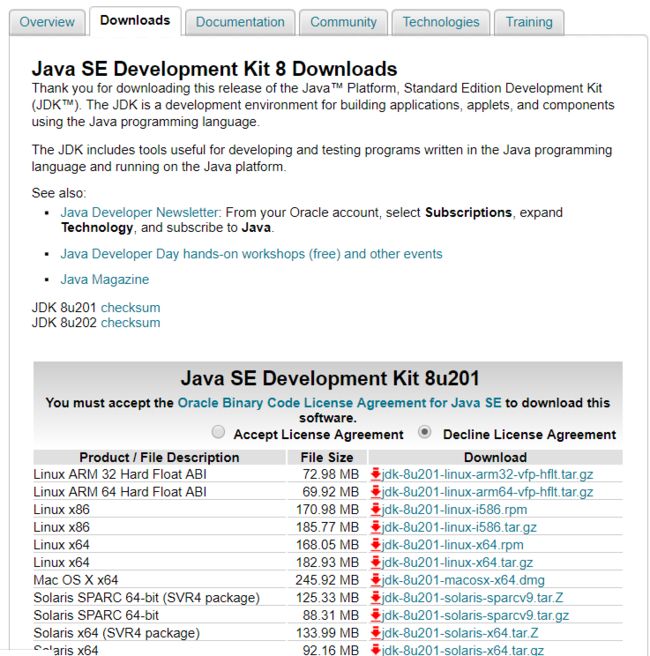Click Solaris x64 (SVR4 package) label

[117, 633]
